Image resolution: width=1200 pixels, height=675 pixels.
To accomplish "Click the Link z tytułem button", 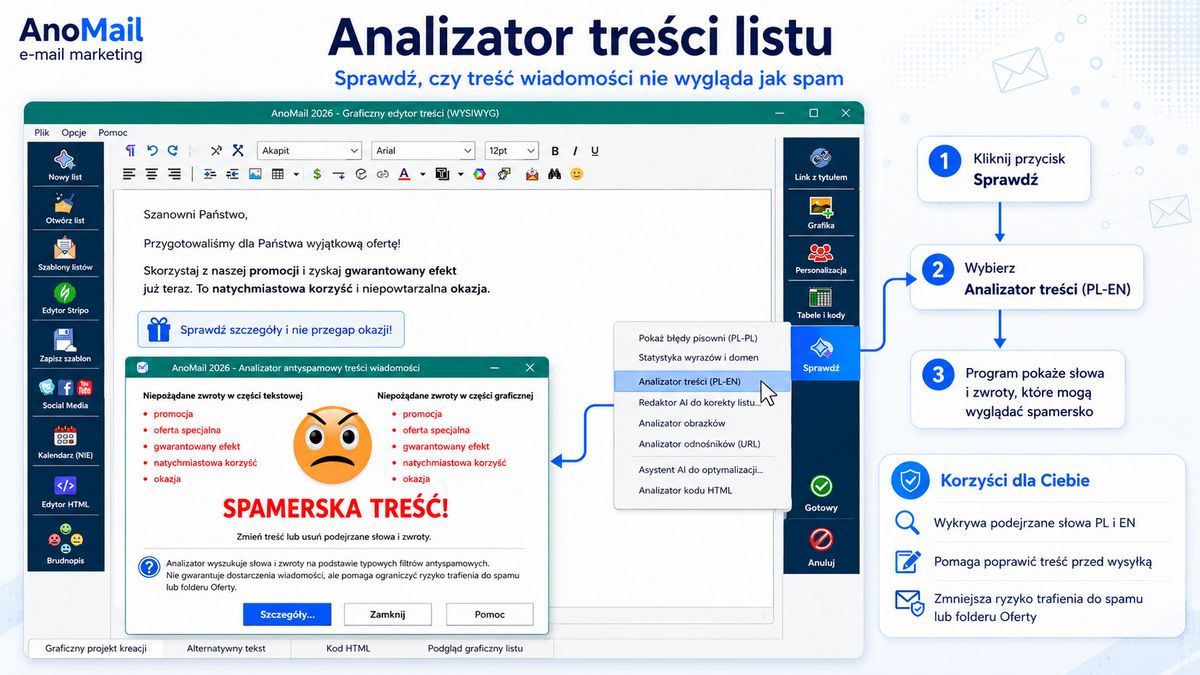I will (821, 165).
